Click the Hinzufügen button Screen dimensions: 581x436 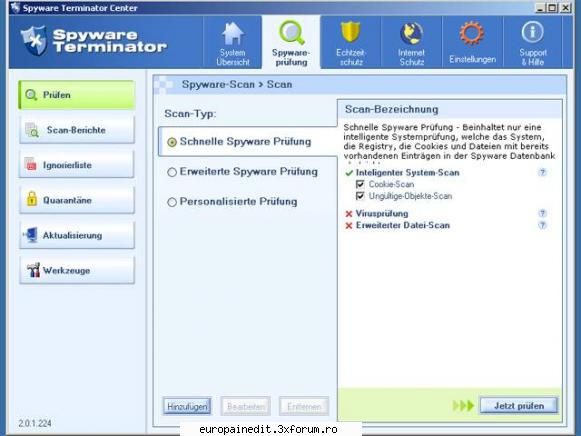pos(187,406)
